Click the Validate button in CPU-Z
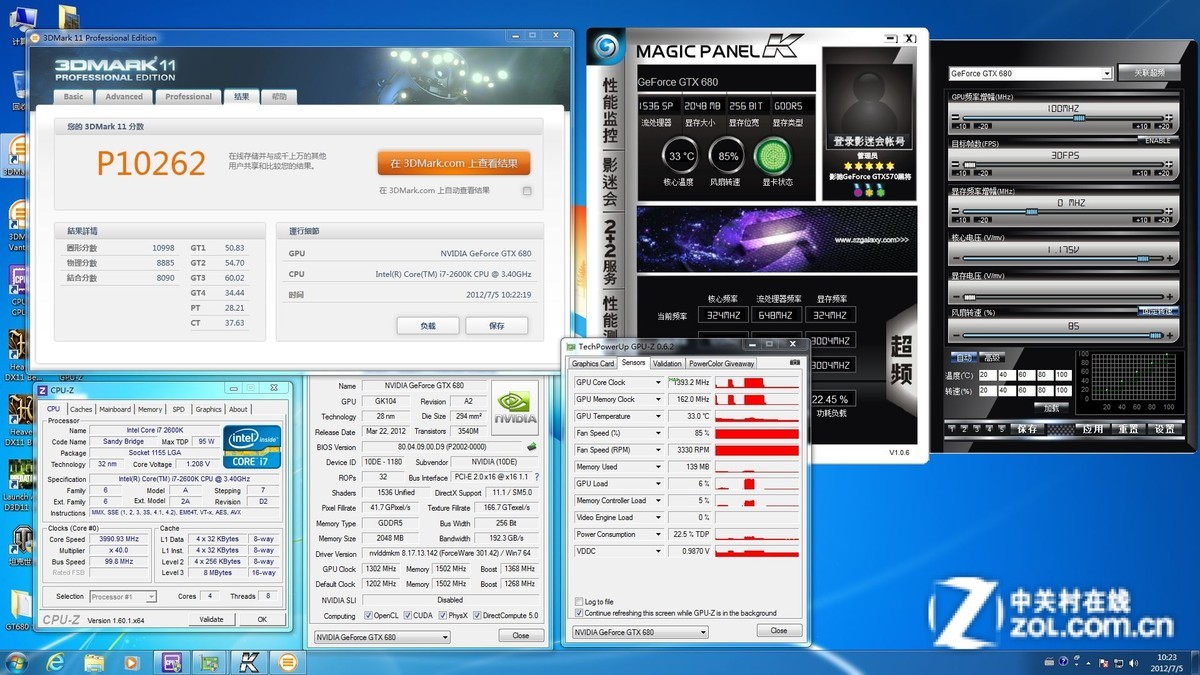Viewport: 1200px width, 675px height. tap(211, 619)
